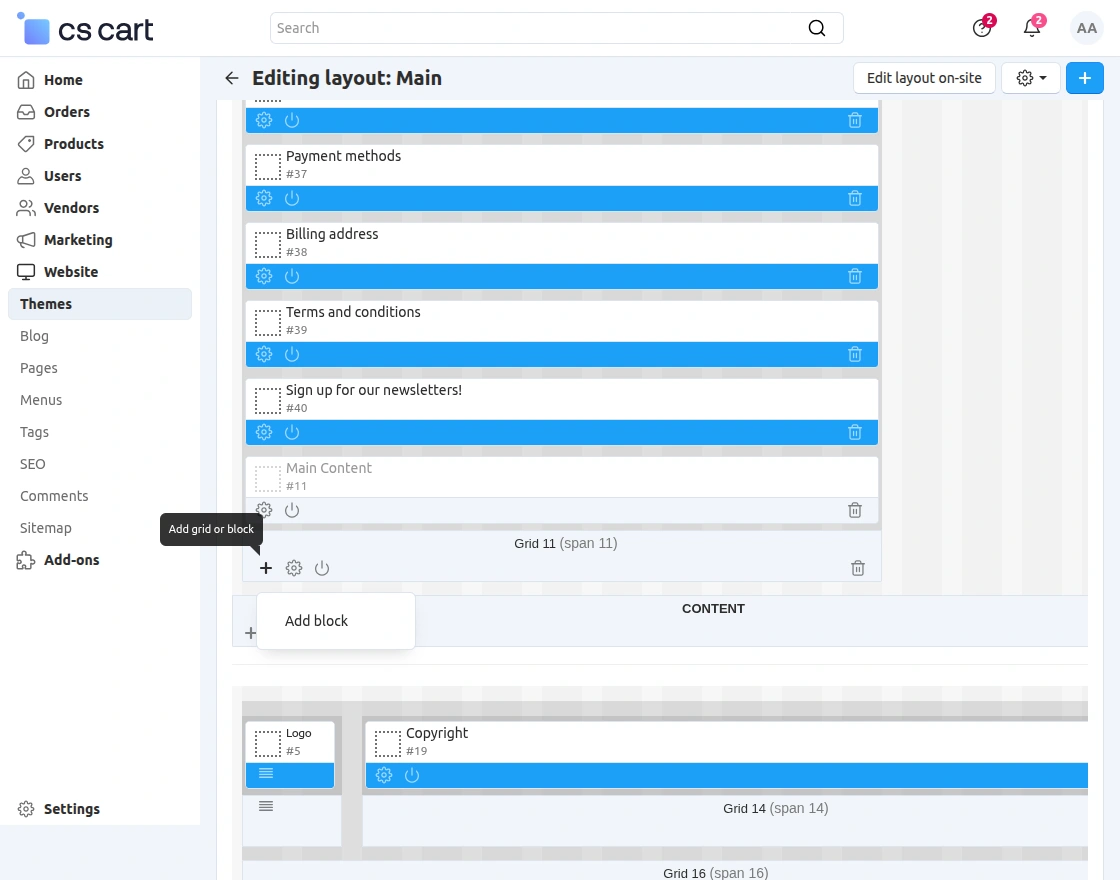Toggle power for Payment methods block
The image size is (1120, 880).
pyautogui.click(x=291, y=198)
